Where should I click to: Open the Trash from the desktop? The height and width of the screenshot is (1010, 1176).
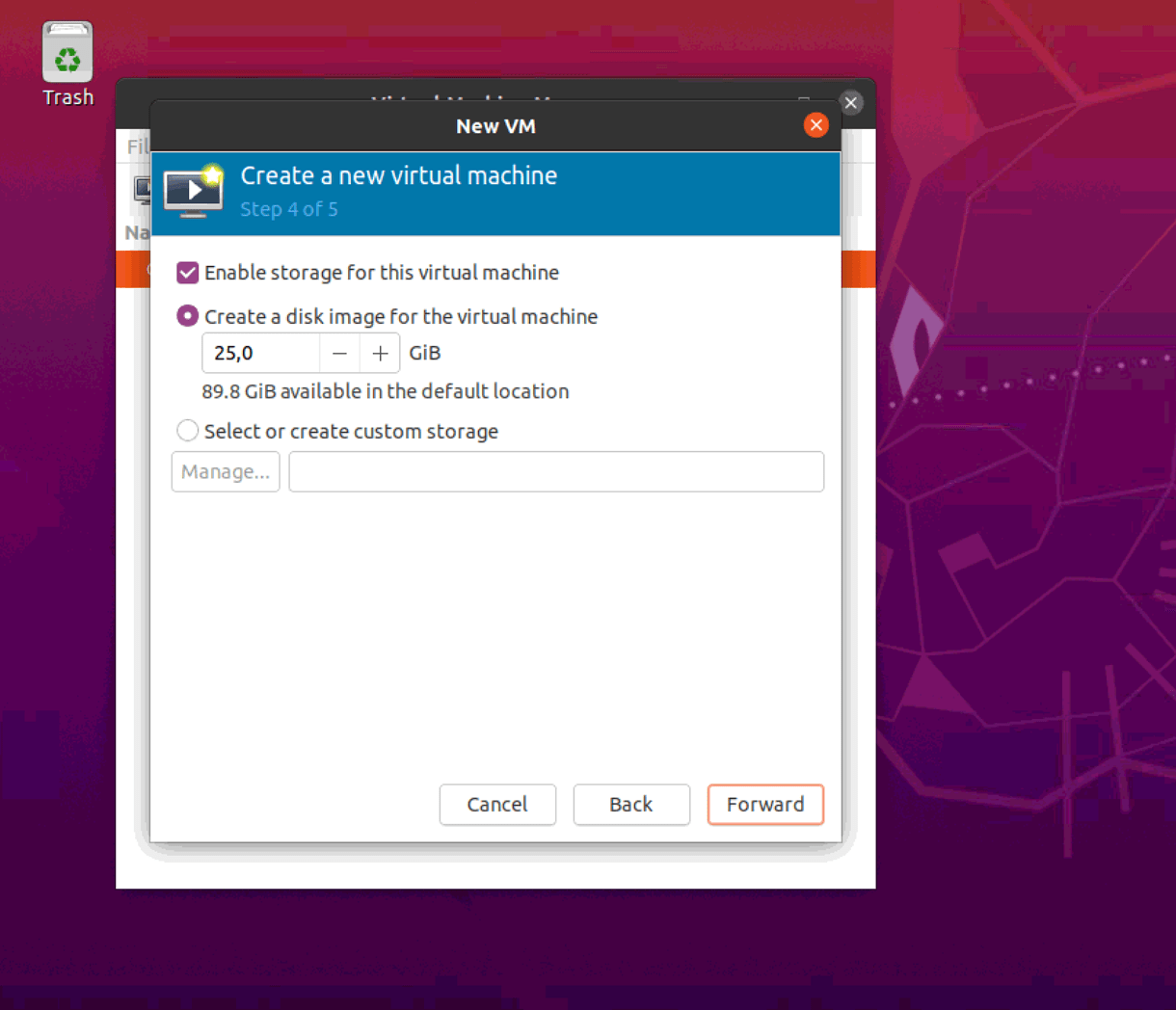tap(67, 53)
